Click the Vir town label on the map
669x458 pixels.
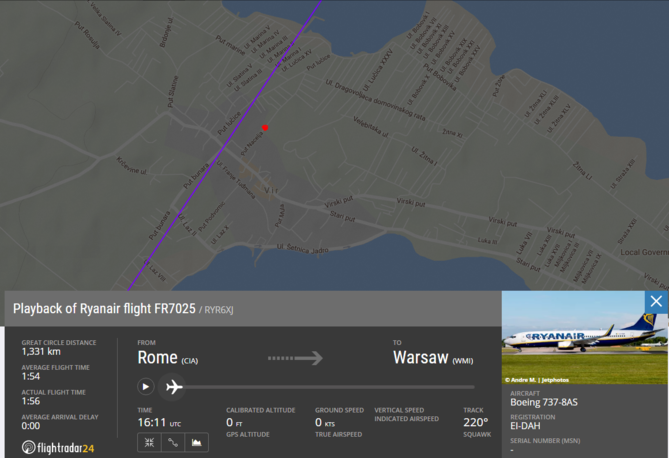271,190
